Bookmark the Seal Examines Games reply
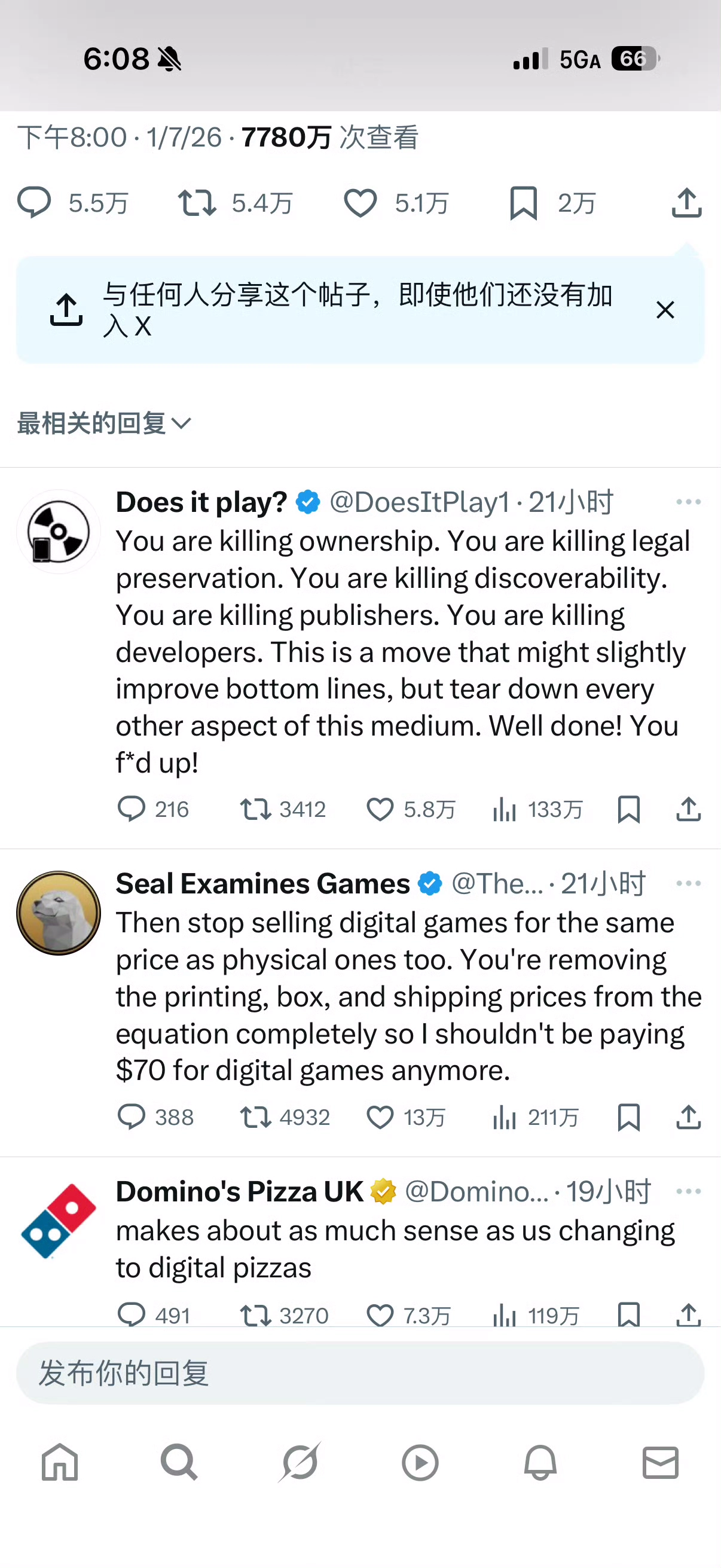This screenshot has width=721, height=1568. tap(628, 1117)
